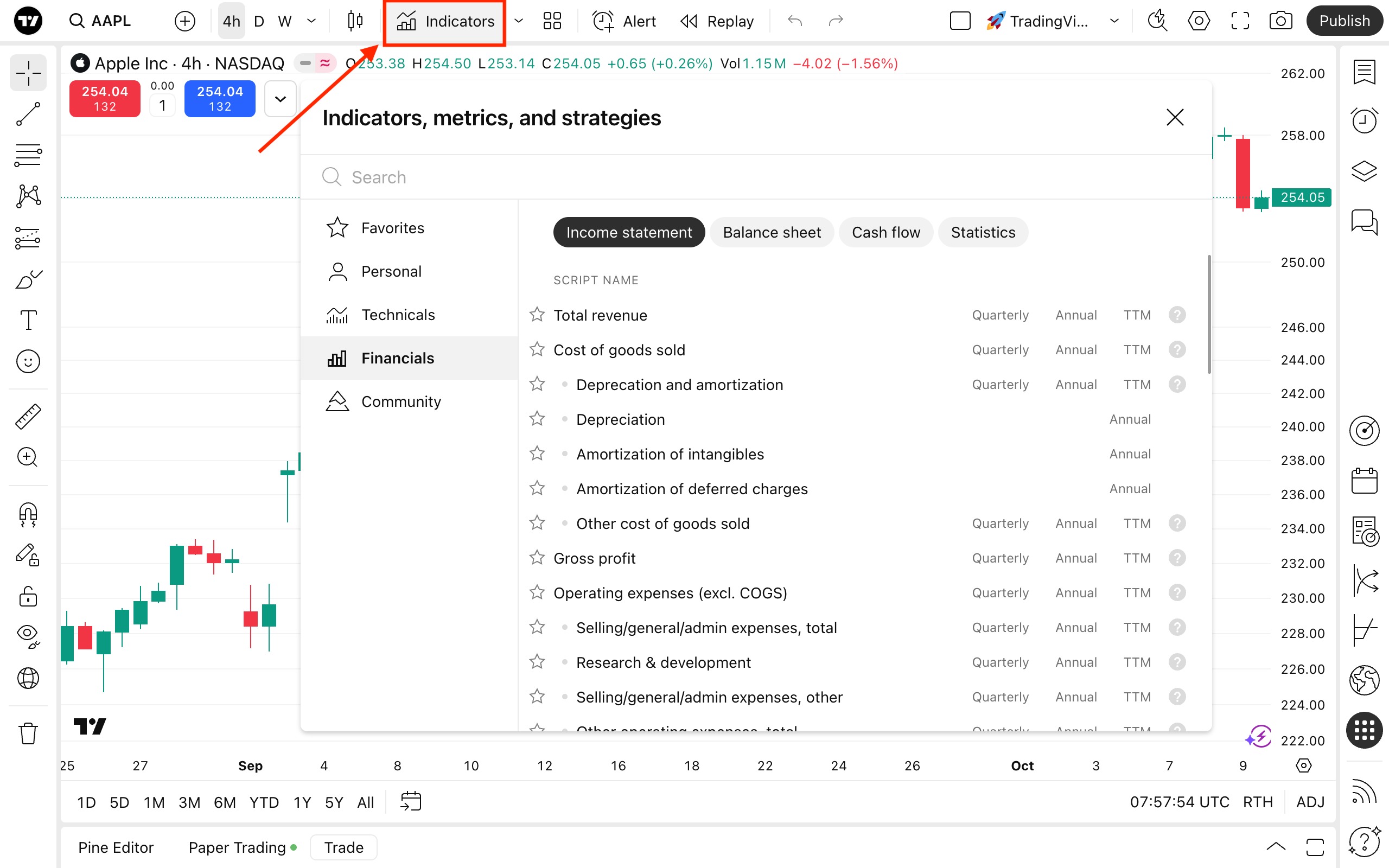
Task: Expand the timeframe interval dropdown chevron
Action: (311, 21)
